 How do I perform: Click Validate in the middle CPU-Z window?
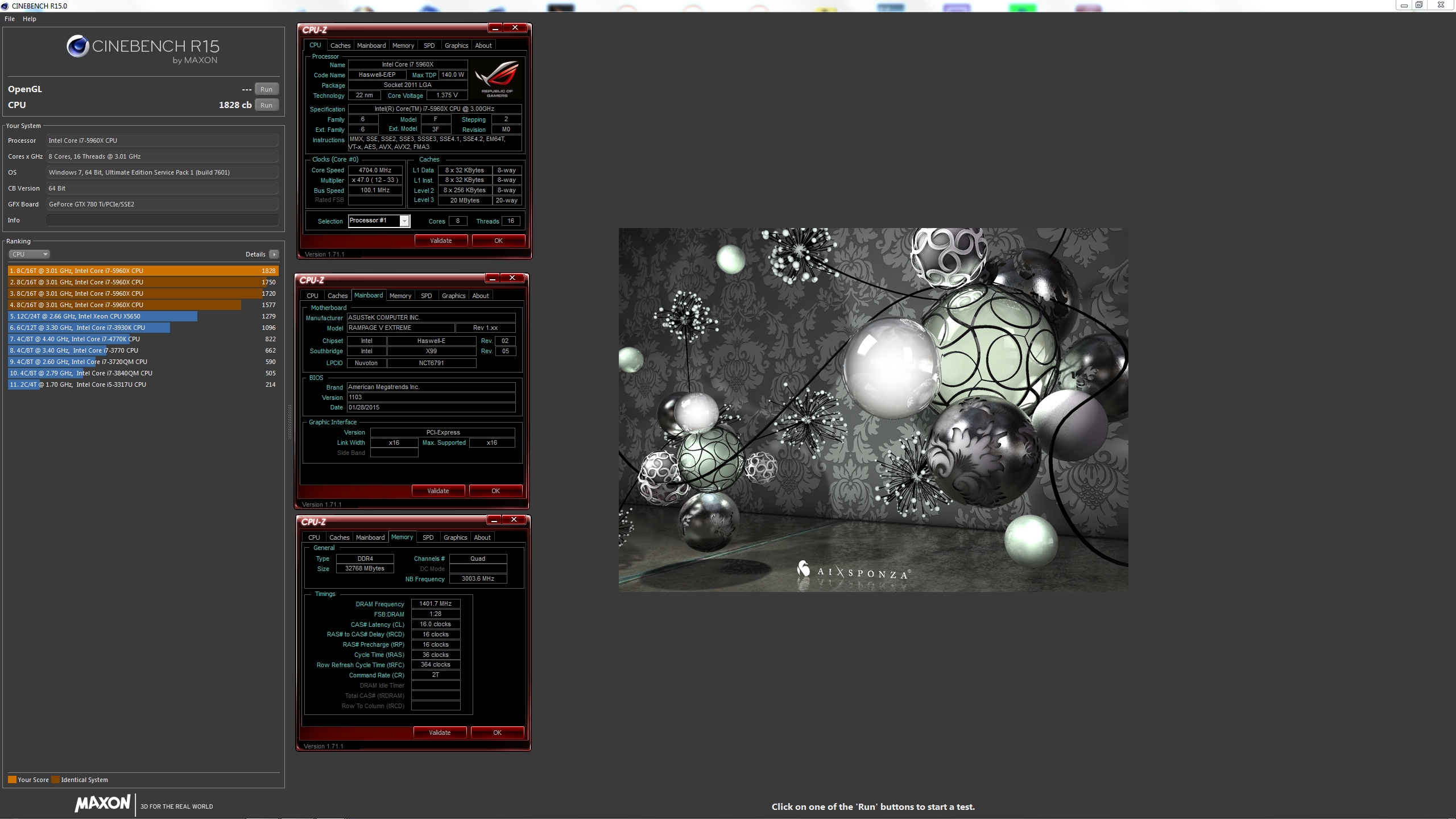coord(438,491)
